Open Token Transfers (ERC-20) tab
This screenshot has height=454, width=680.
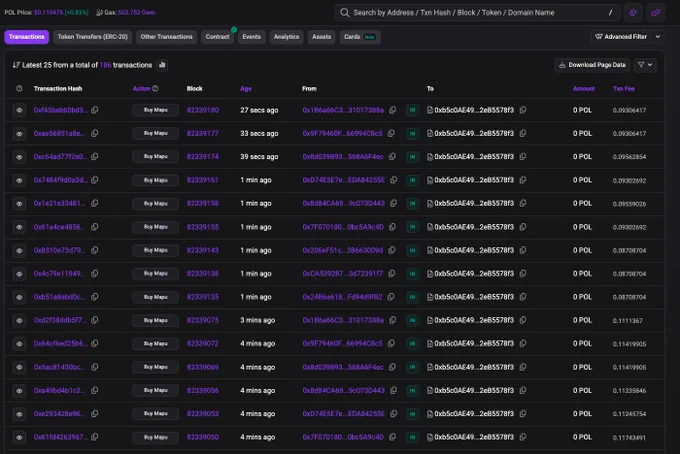(92, 37)
